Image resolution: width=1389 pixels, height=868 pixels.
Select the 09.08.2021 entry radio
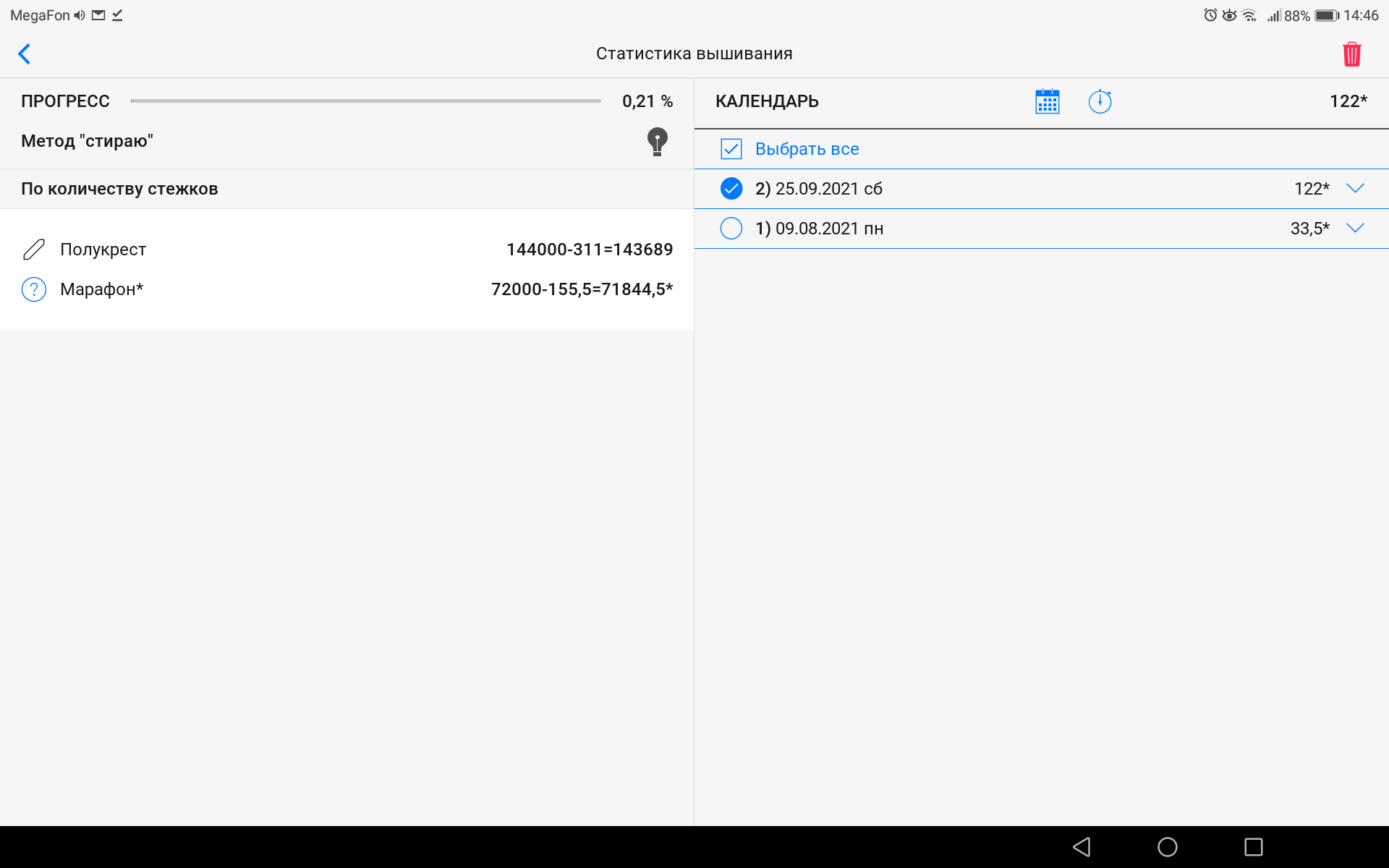[731, 229]
